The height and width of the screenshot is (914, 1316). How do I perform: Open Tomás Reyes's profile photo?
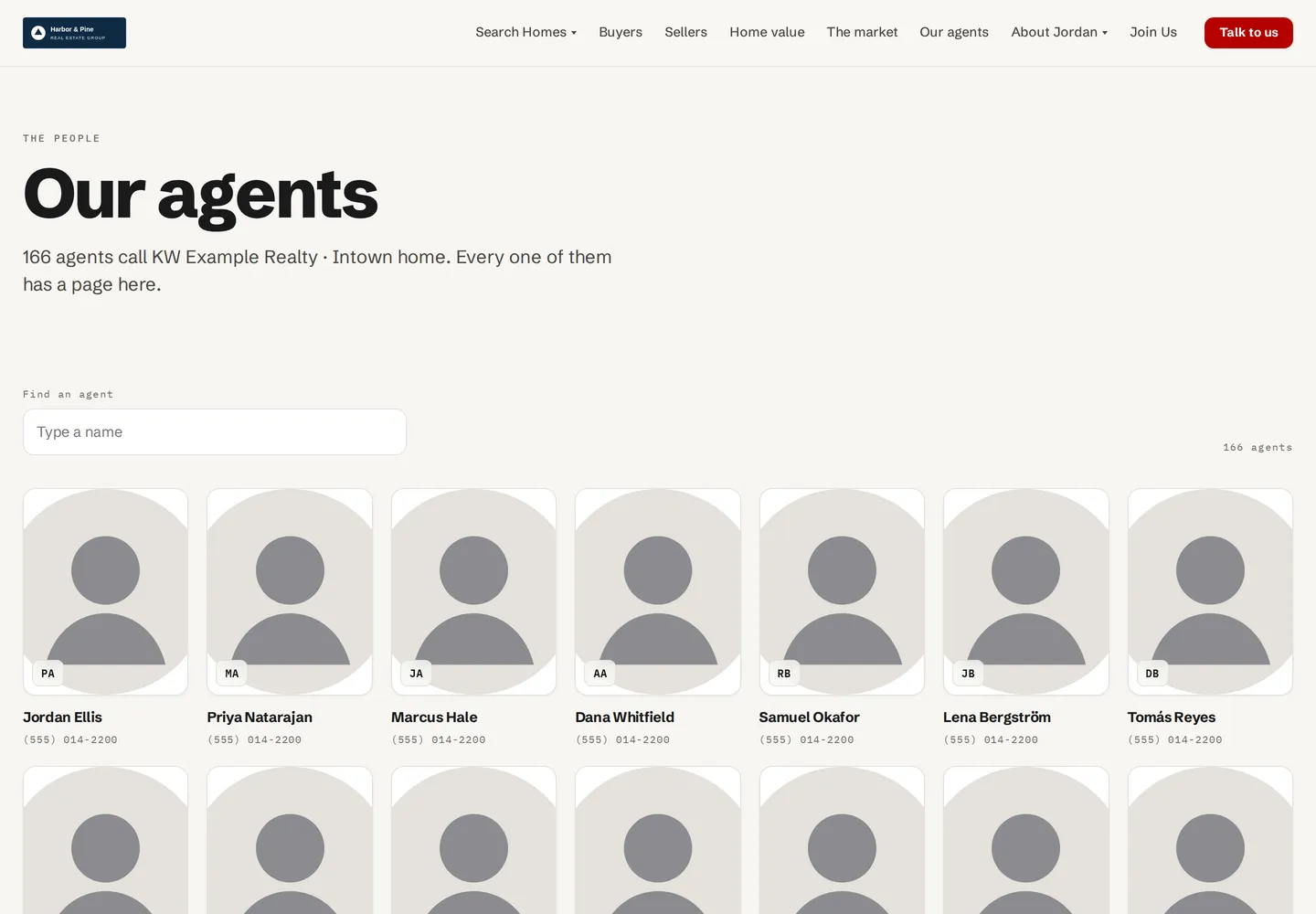[x=1210, y=591]
